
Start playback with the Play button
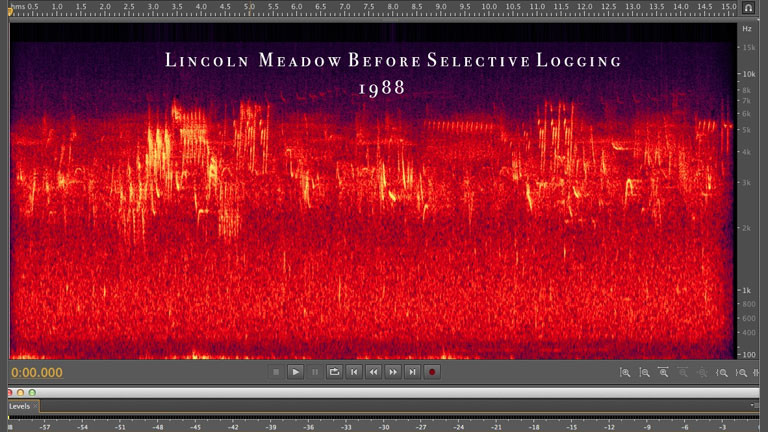[x=295, y=372]
